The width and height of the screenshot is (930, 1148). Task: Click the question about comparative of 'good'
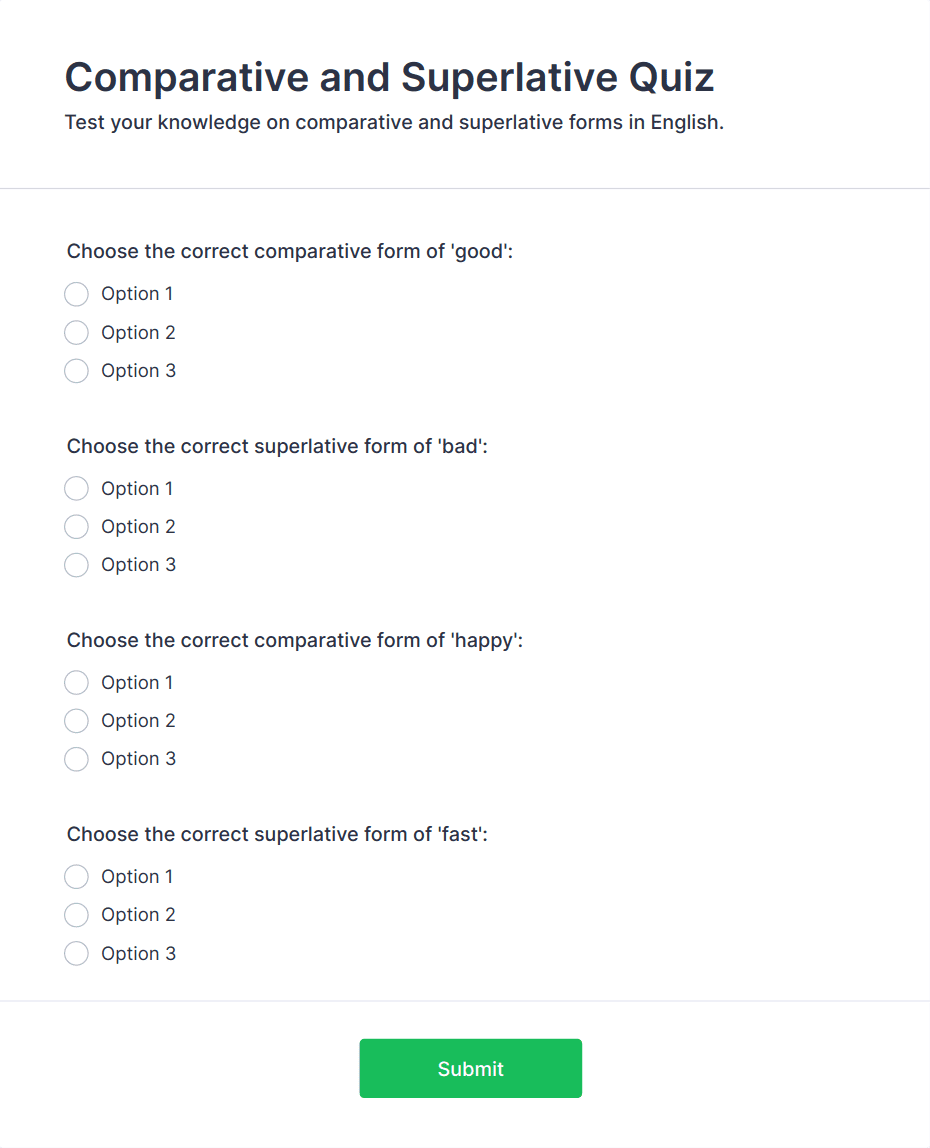[290, 251]
